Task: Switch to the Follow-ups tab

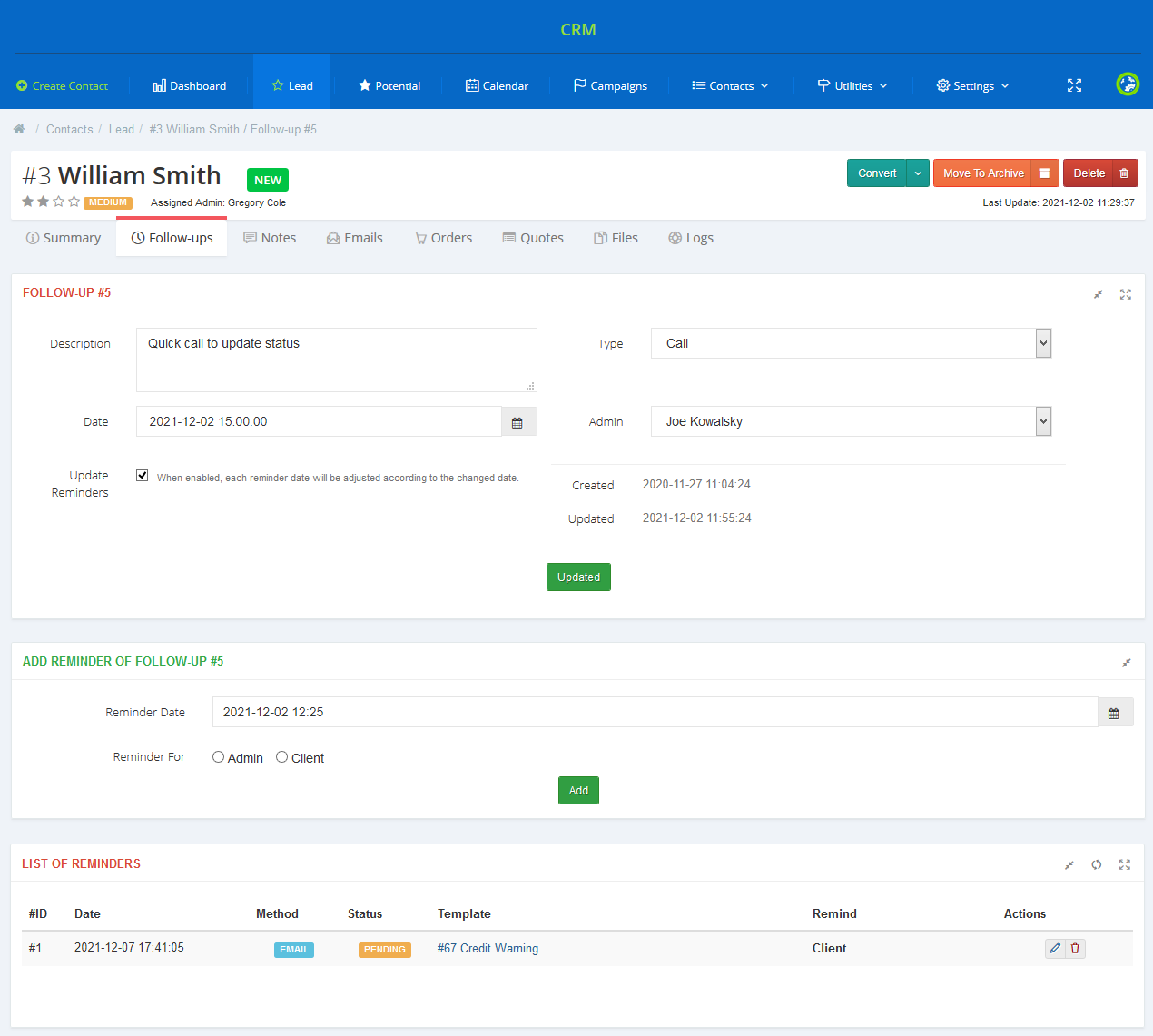Action: [172, 238]
